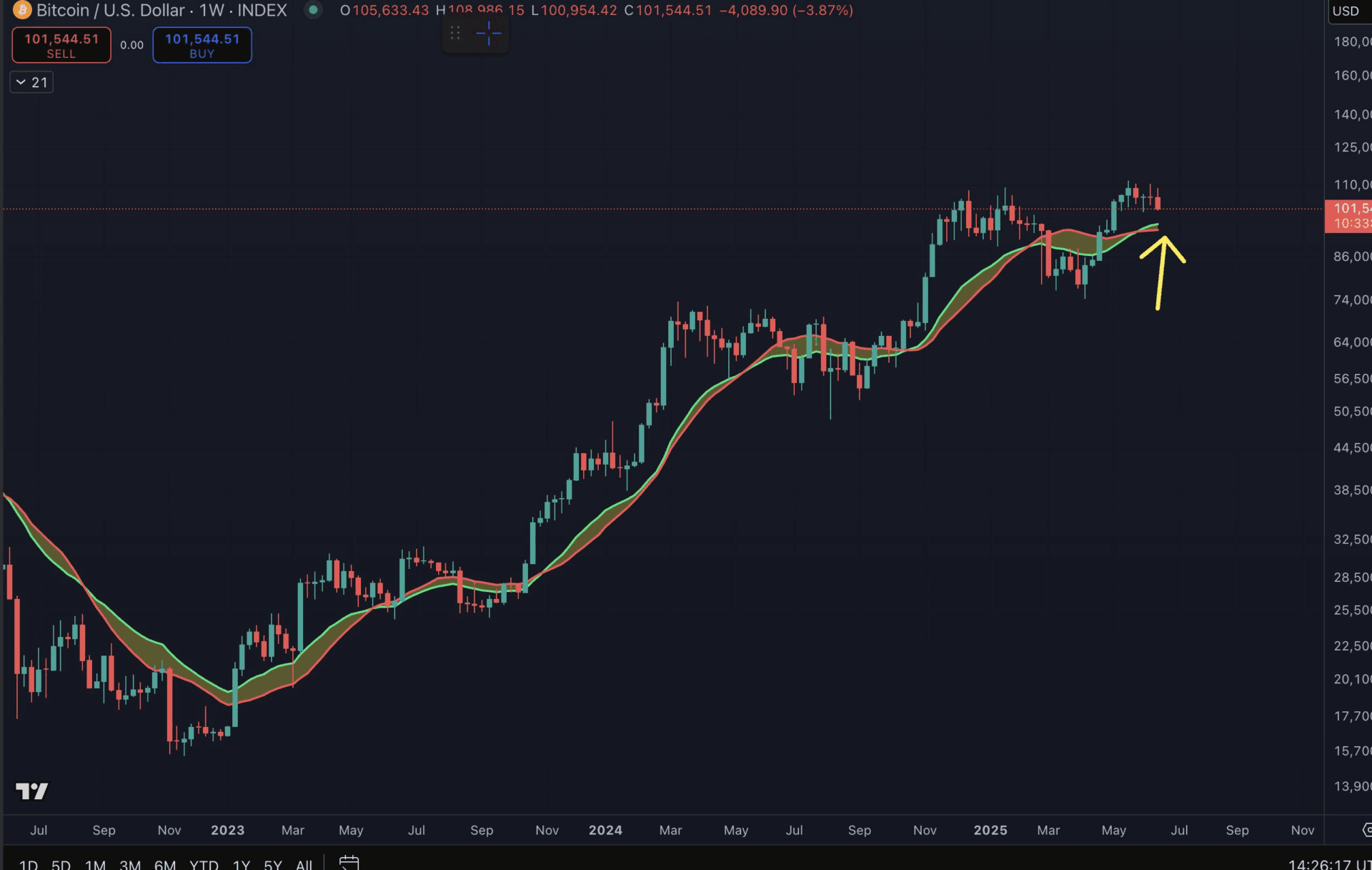Screen dimensions: 1372x870
Task: Open the USD currency selector
Action: (x=1346, y=11)
